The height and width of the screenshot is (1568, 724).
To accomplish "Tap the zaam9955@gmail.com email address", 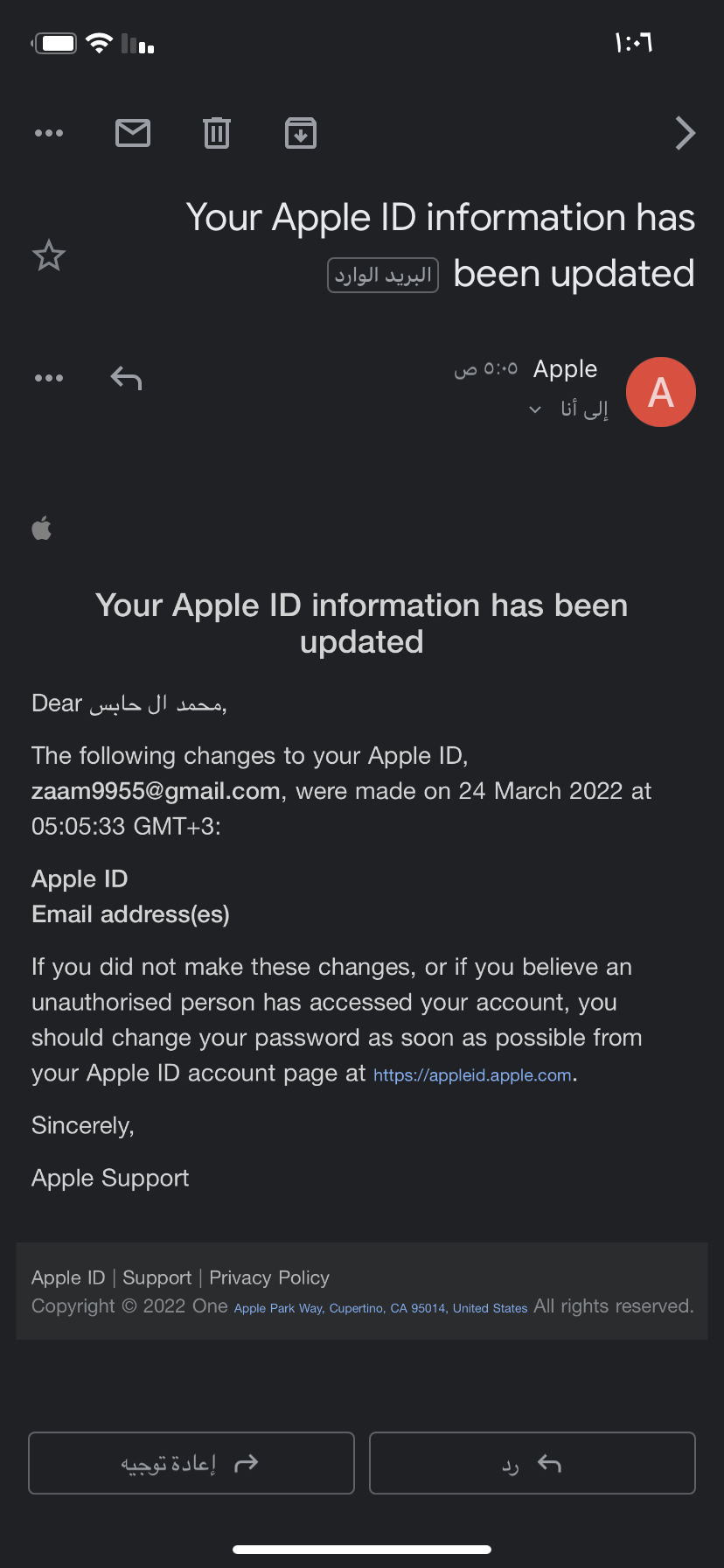I will pyautogui.click(x=156, y=791).
